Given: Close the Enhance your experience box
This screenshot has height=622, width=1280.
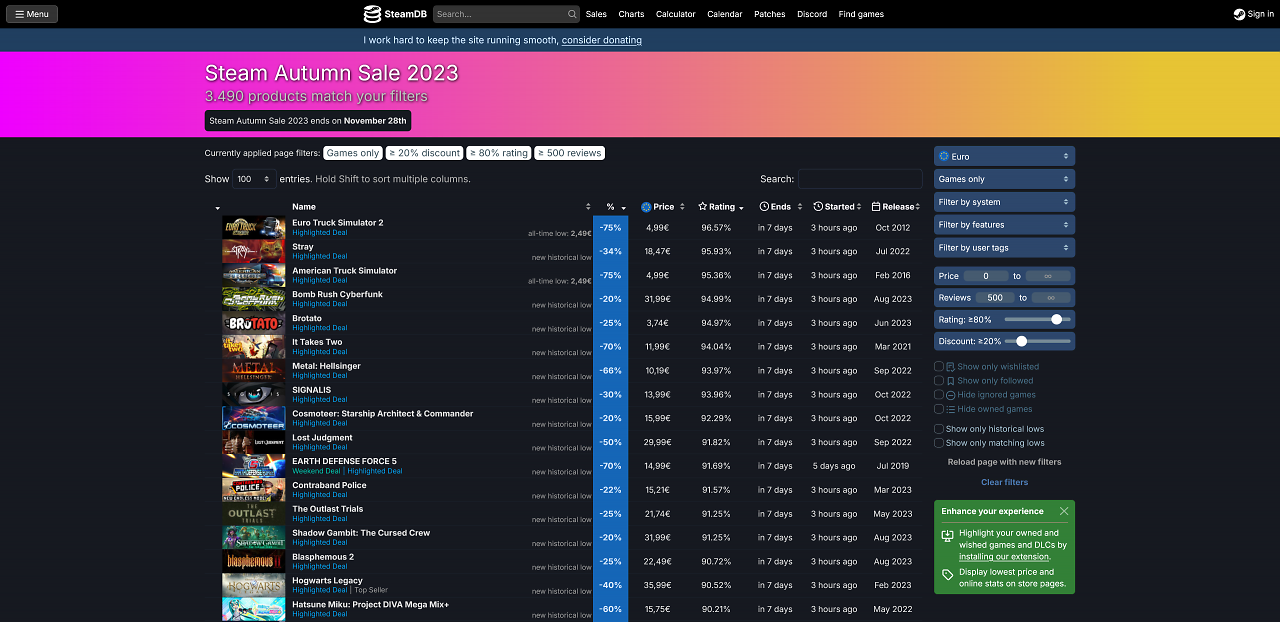Looking at the screenshot, I should pos(1064,511).
